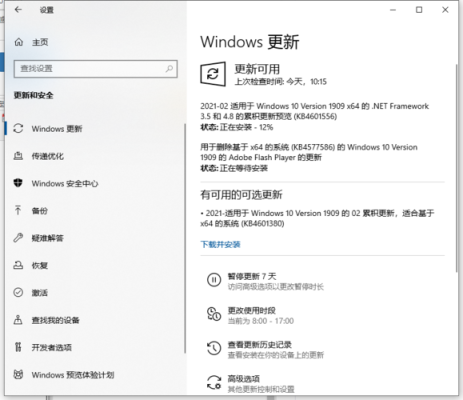Click the back arrow in Settings
The width and height of the screenshot is (463, 400).
point(18,10)
